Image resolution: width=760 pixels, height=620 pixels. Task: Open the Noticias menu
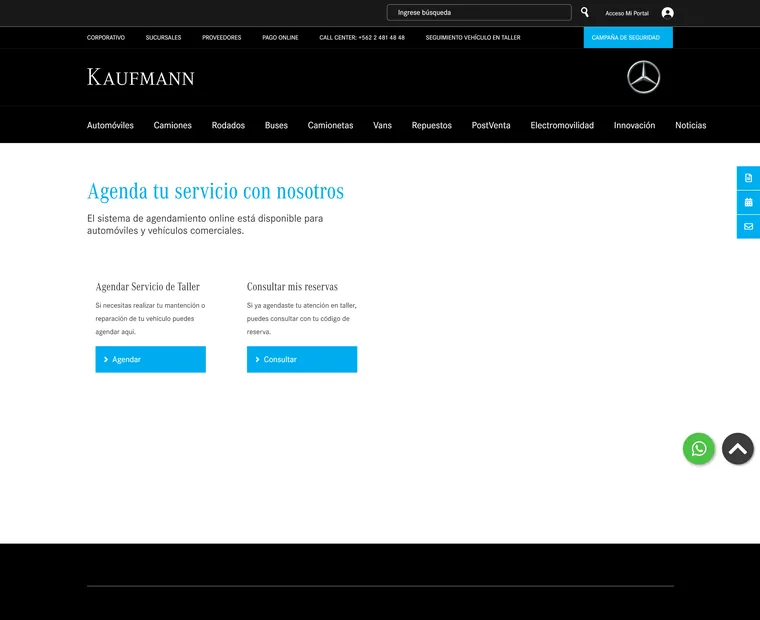point(691,125)
